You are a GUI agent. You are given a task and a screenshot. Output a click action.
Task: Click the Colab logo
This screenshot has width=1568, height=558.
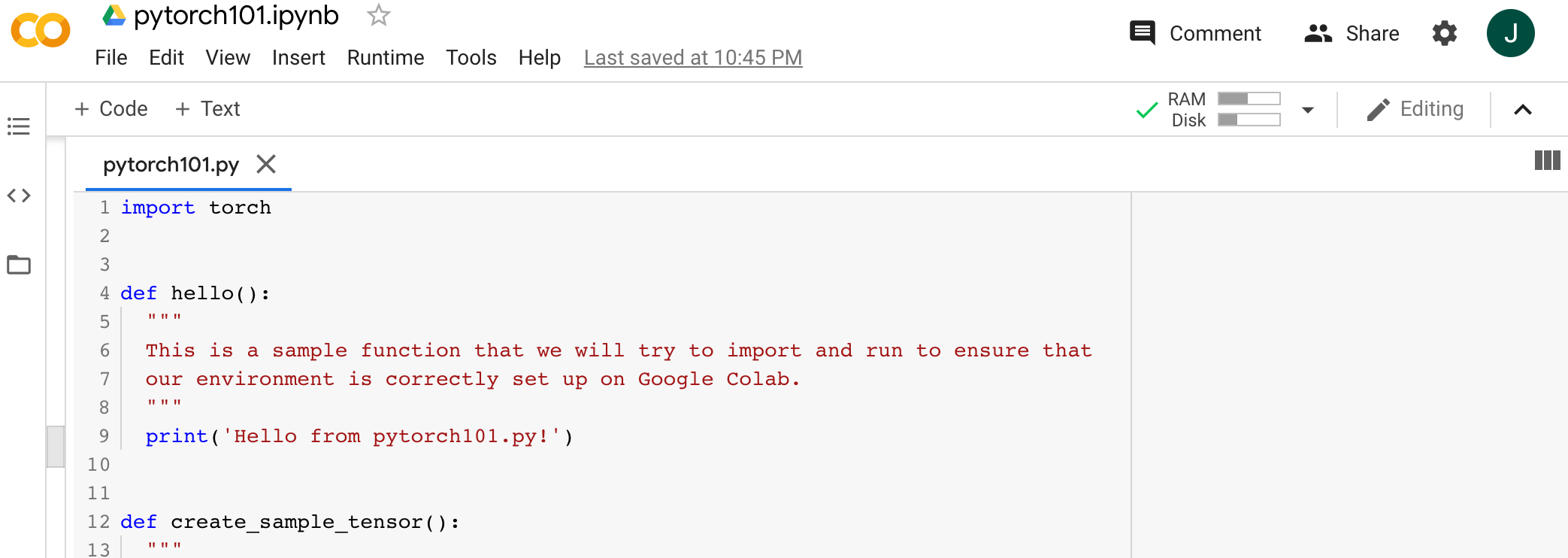[41, 32]
